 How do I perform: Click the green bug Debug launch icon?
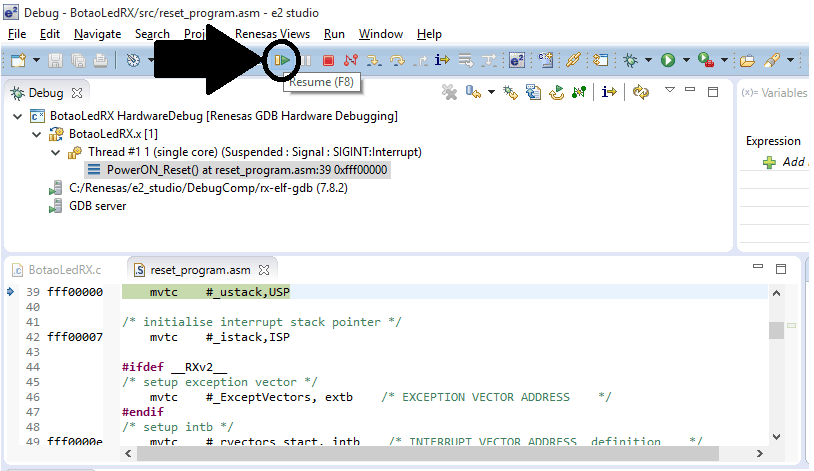click(x=630, y=60)
